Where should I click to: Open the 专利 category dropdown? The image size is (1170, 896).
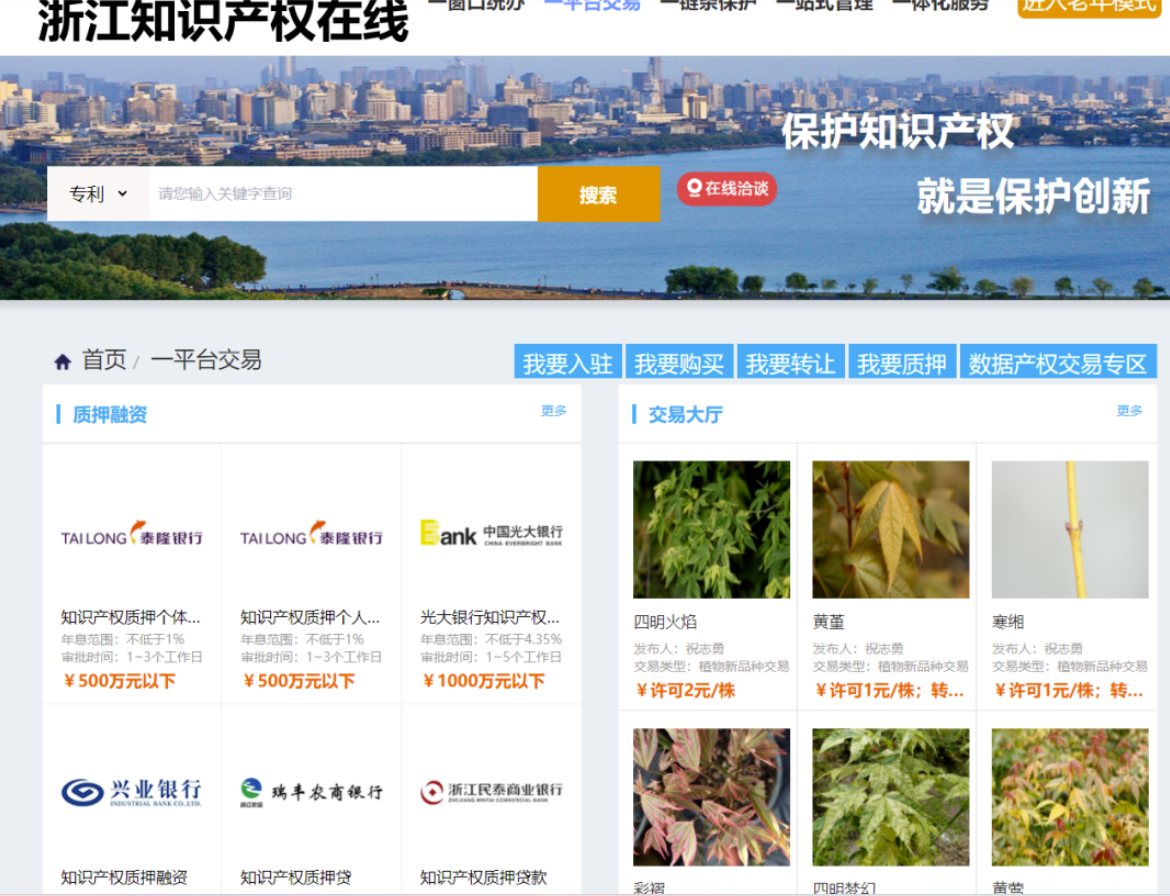click(98, 194)
